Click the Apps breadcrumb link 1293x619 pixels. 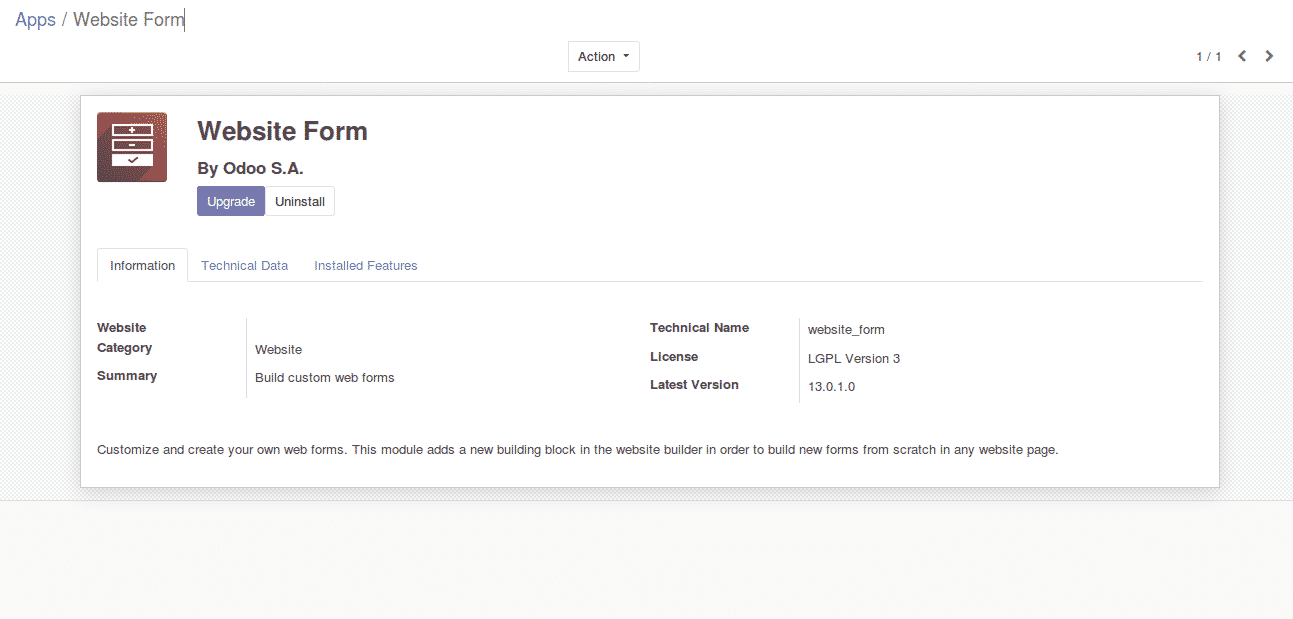point(35,20)
